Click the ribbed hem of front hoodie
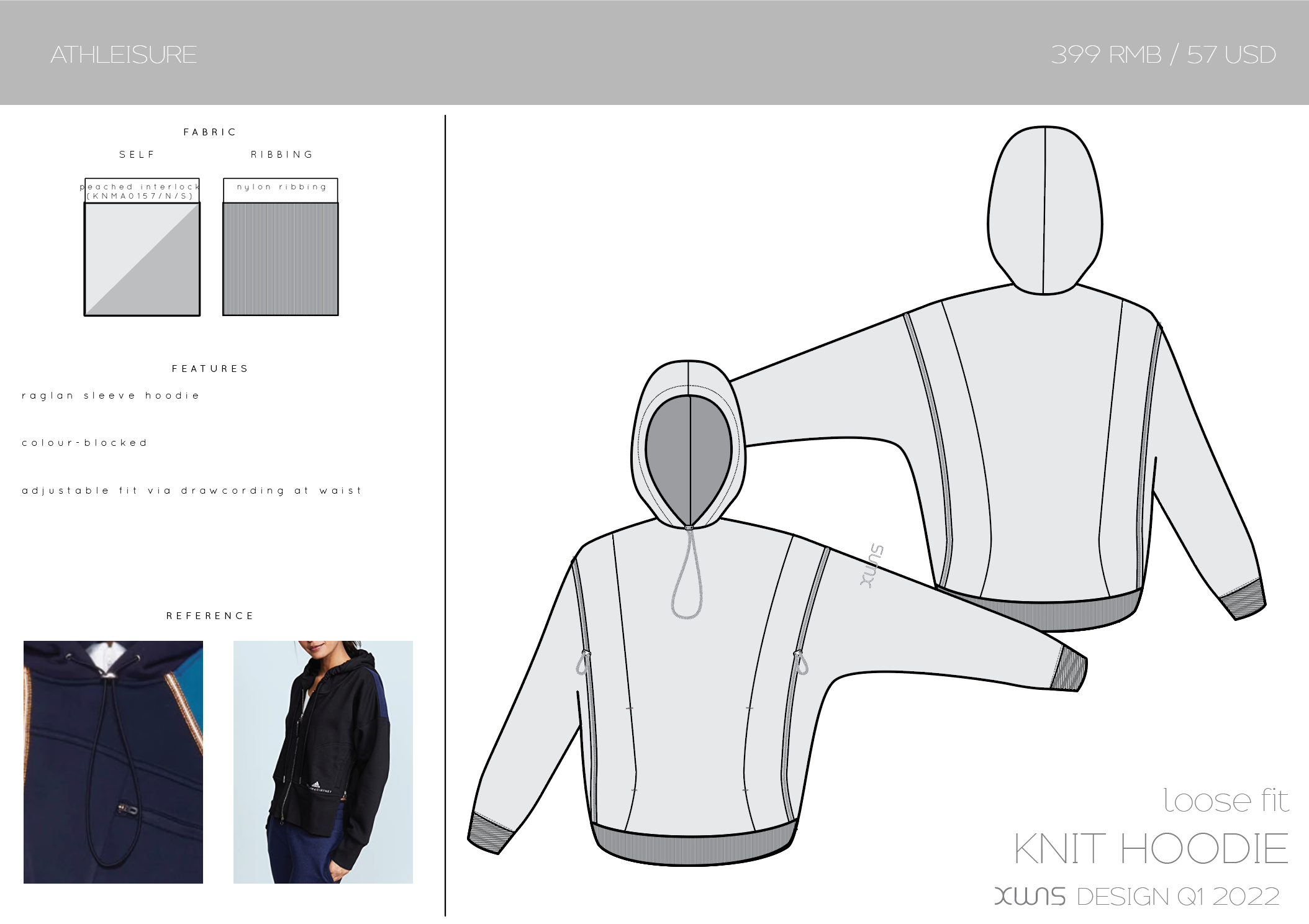1309x924 pixels. [x=692, y=848]
